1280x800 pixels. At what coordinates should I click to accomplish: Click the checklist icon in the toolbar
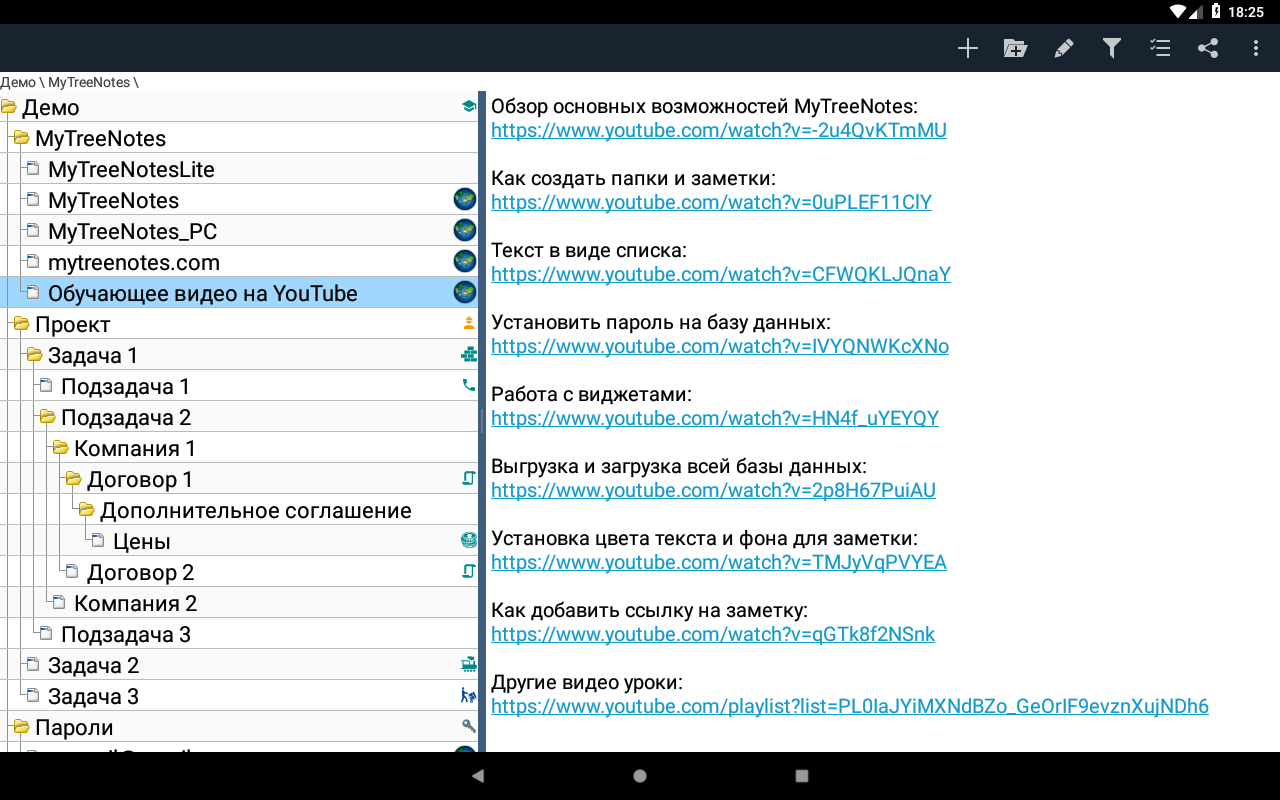1159,47
